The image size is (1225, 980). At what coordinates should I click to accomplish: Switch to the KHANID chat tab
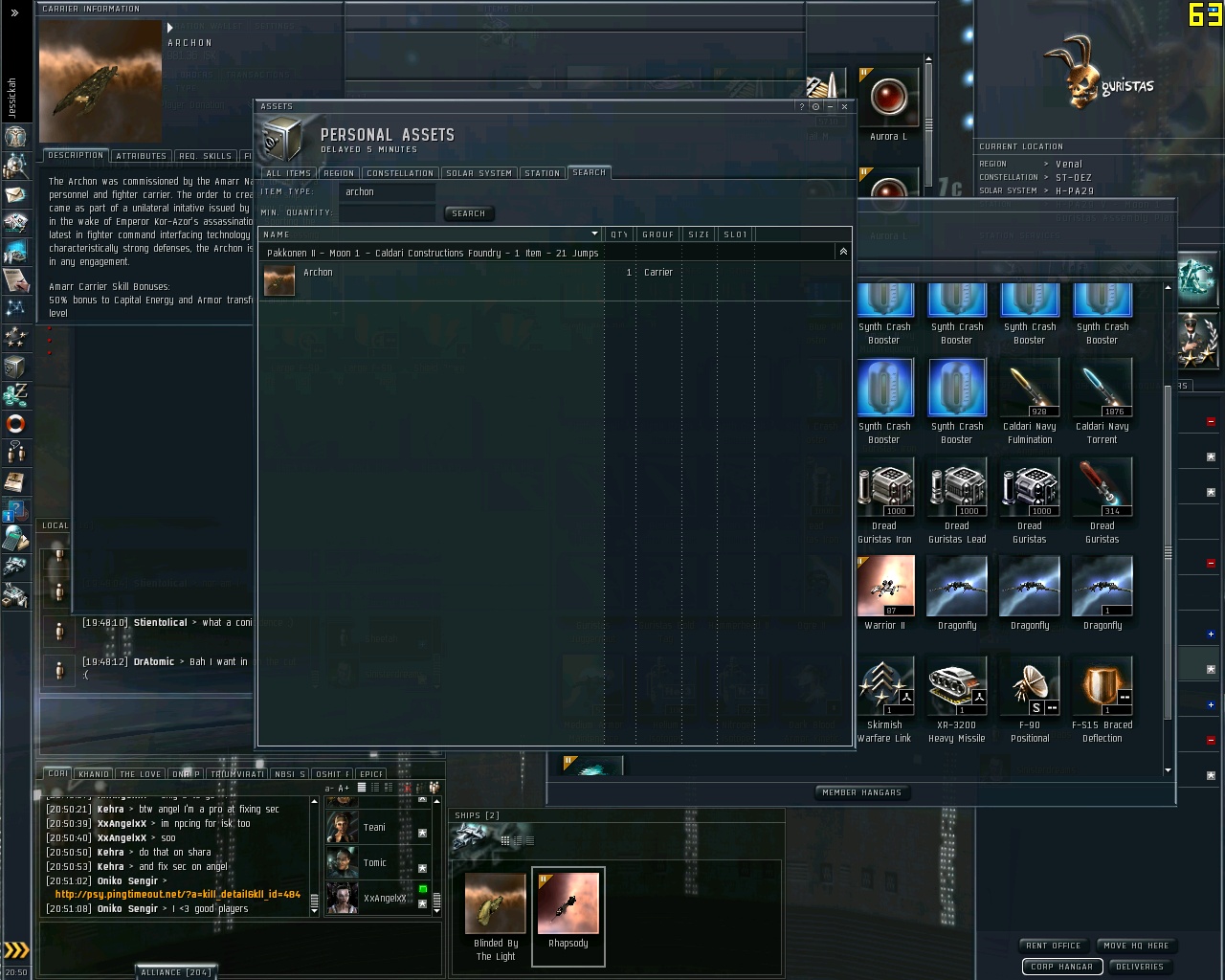[x=94, y=774]
